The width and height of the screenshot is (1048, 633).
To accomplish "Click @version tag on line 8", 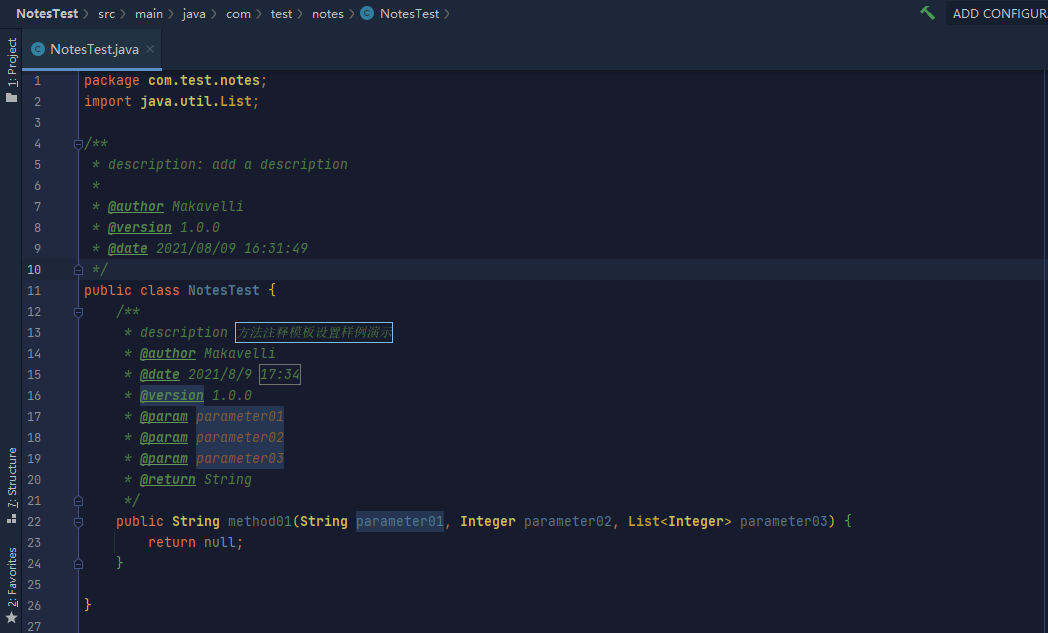I will click(x=140, y=227).
